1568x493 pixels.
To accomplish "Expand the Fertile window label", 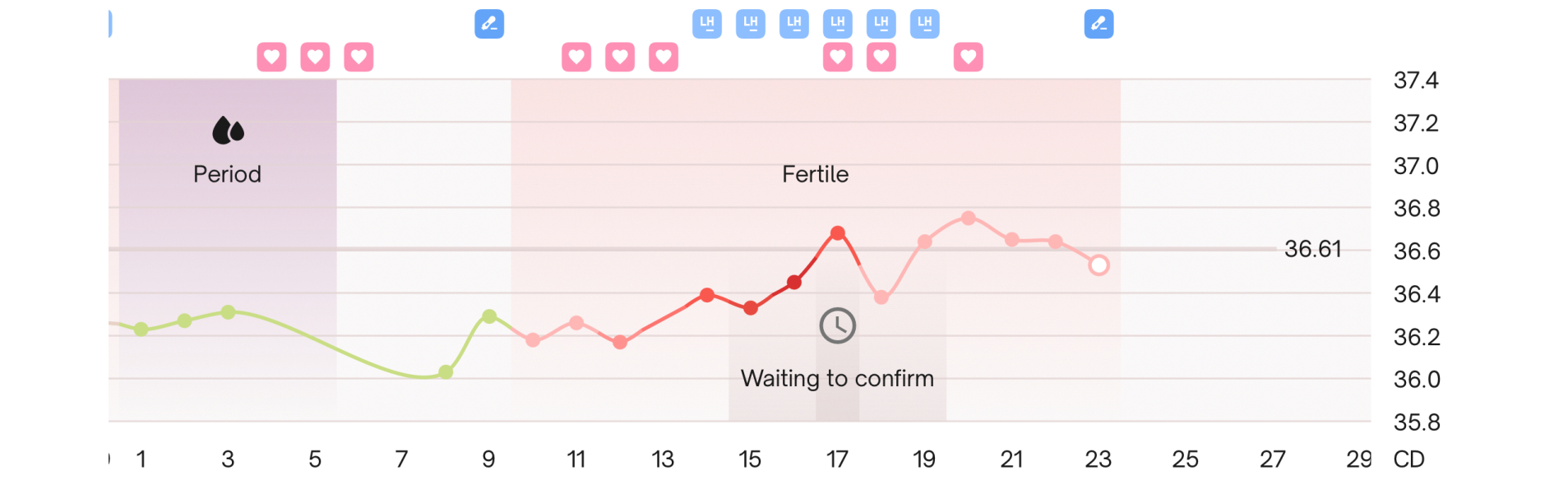I will tap(815, 173).
